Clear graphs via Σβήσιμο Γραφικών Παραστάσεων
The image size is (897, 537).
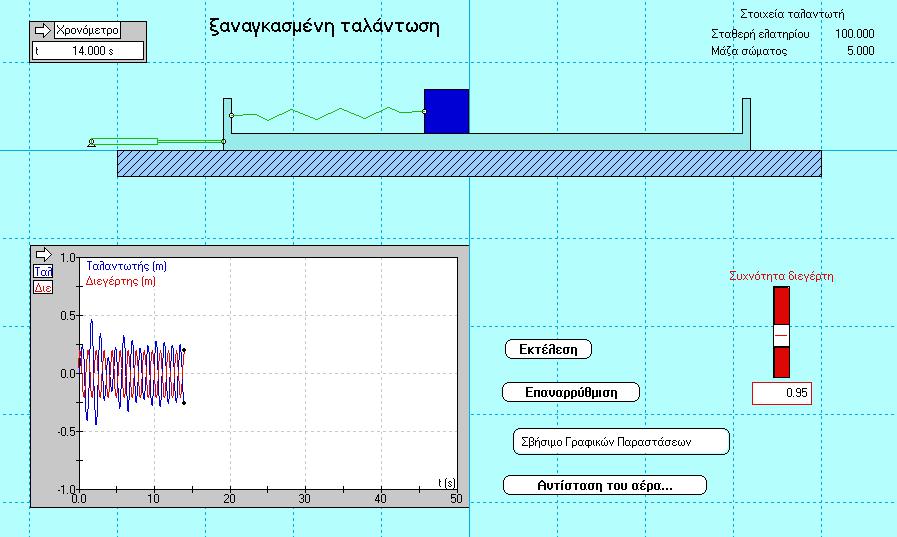(621, 441)
